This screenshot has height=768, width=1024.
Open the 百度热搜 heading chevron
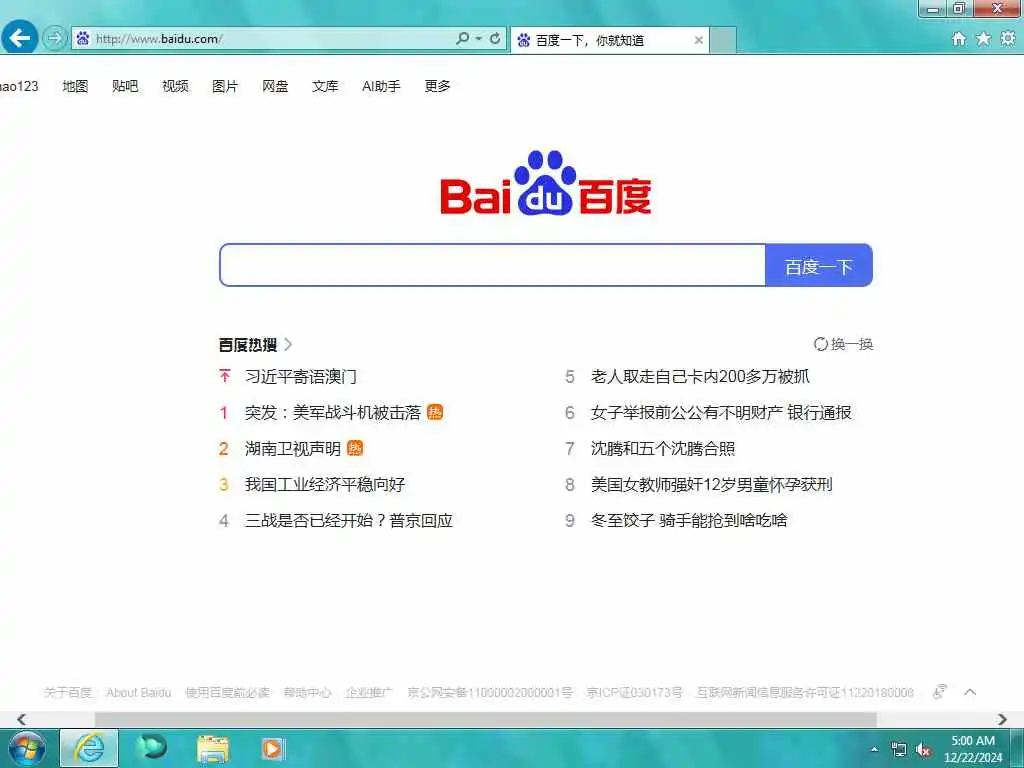[288, 344]
